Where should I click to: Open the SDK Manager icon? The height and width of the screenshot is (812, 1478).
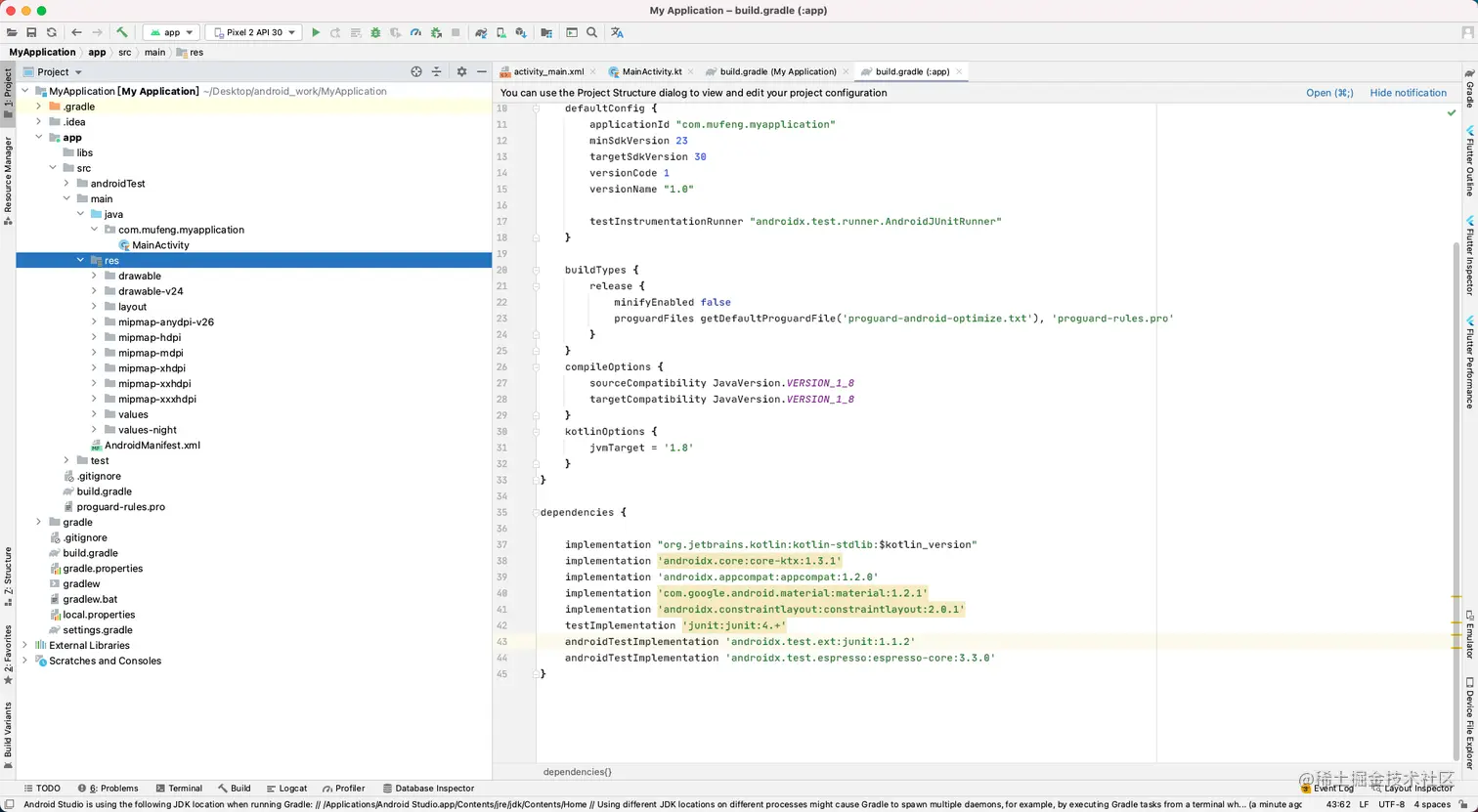pos(521,32)
